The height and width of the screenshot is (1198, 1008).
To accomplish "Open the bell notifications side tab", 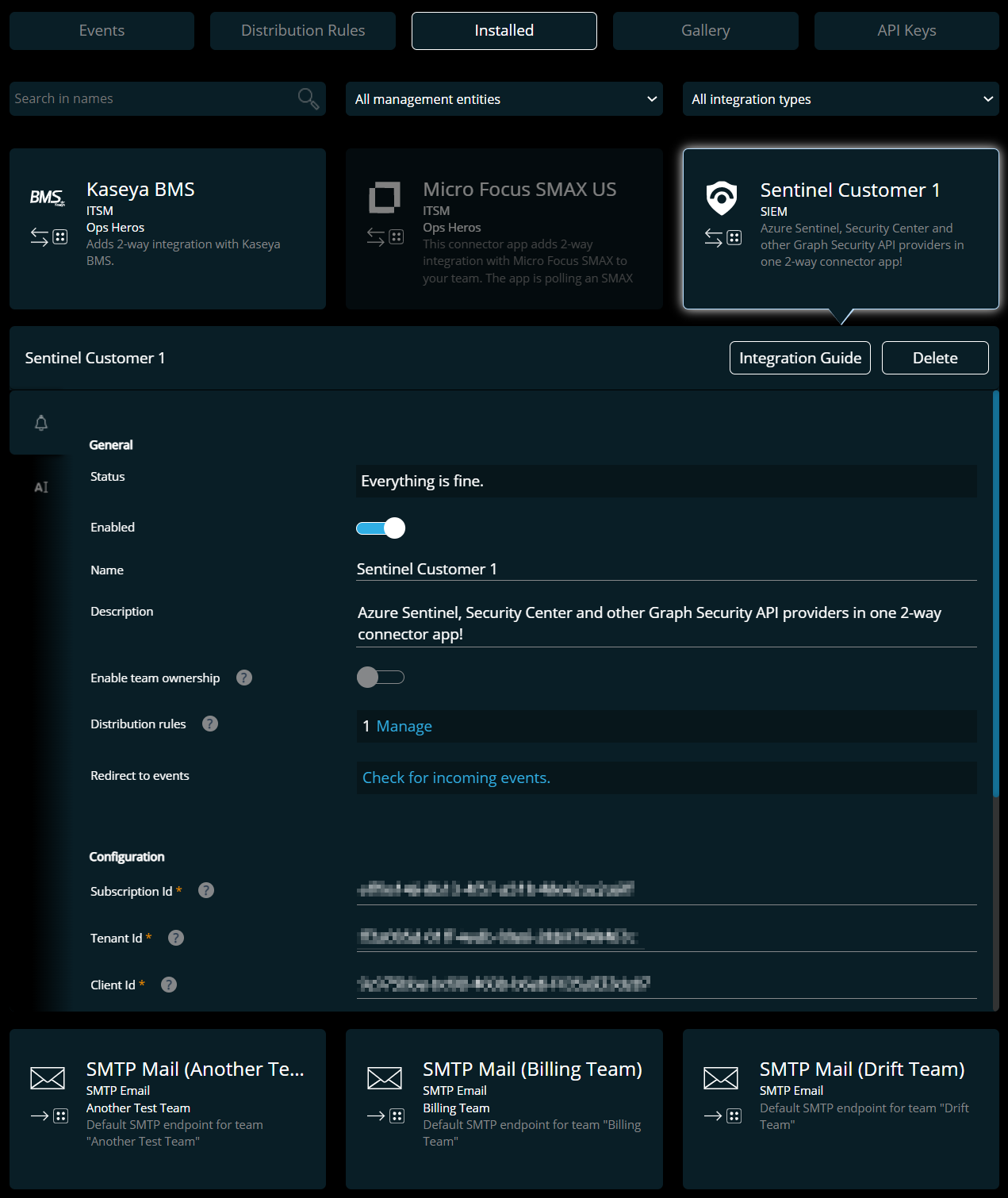I will pyautogui.click(x=41, y=423).
